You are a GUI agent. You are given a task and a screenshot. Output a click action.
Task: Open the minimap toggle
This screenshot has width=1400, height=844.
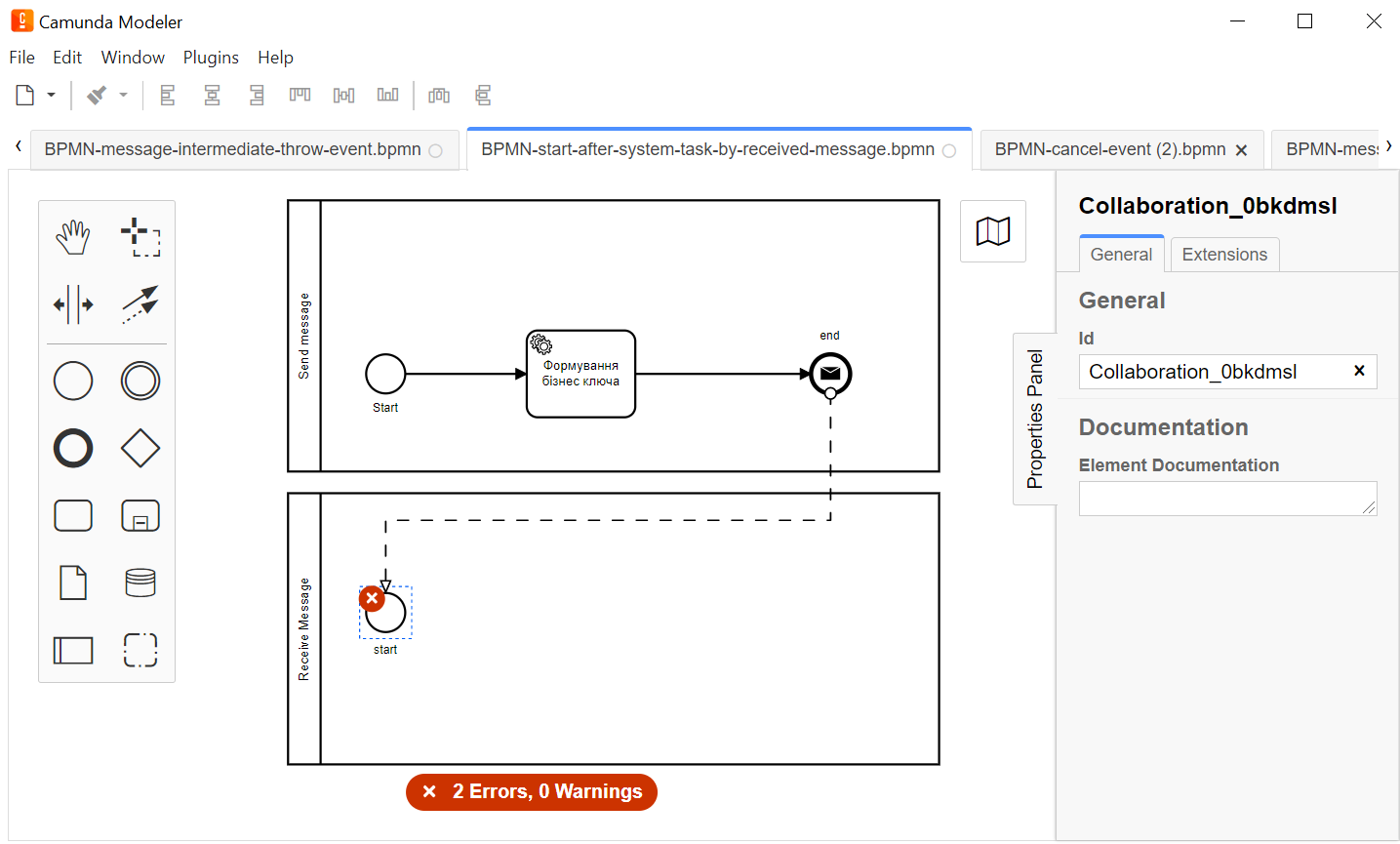click(992, 231)
